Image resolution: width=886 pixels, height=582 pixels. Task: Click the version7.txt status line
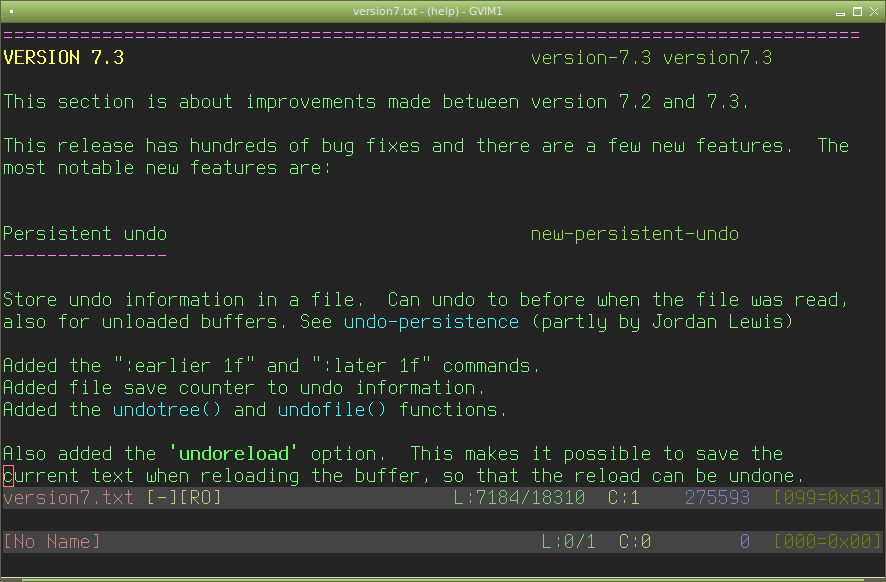coord(442,498)
